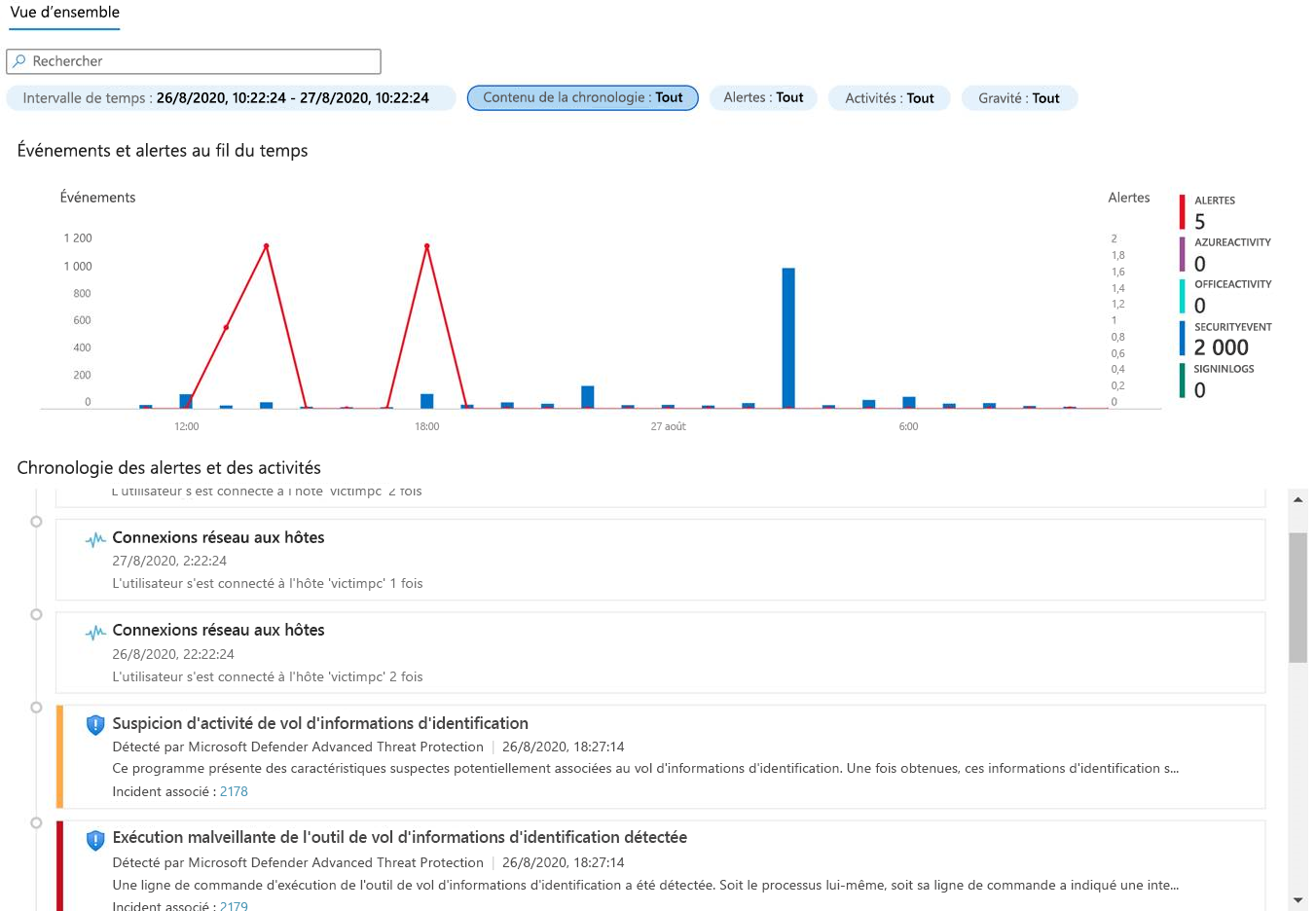Image resolution: width=1316 pixels, height=911 pixels.
Task: Open Suspicion d'activité de vol d'informations alert
Action: click(x=320, y=724)
